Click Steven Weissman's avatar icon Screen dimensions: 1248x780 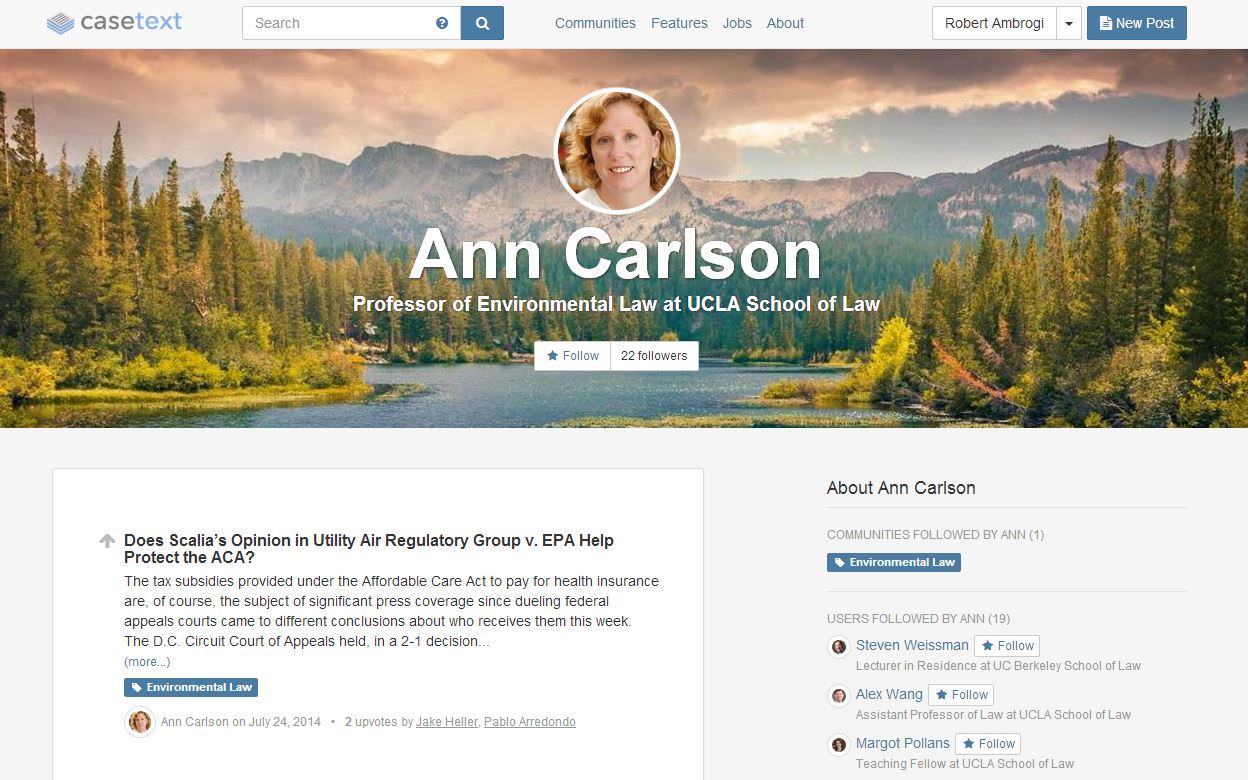839,647
